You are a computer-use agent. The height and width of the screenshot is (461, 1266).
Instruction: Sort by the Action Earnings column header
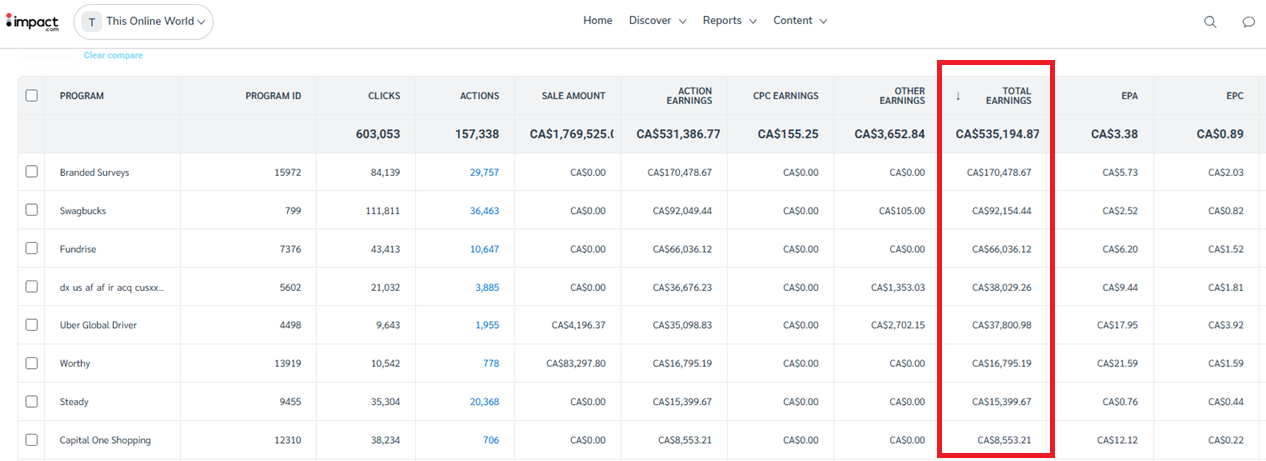(689, 96)
